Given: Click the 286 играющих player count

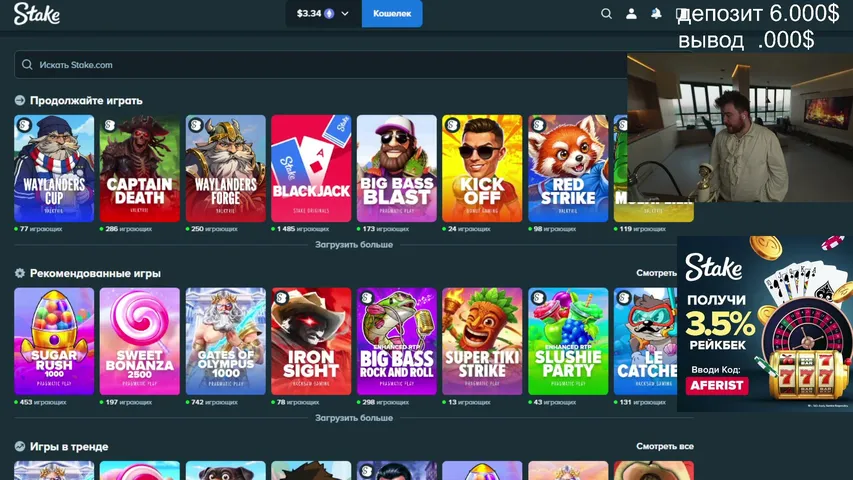Looking at the screenshot, I should click(x=128, y=229).
